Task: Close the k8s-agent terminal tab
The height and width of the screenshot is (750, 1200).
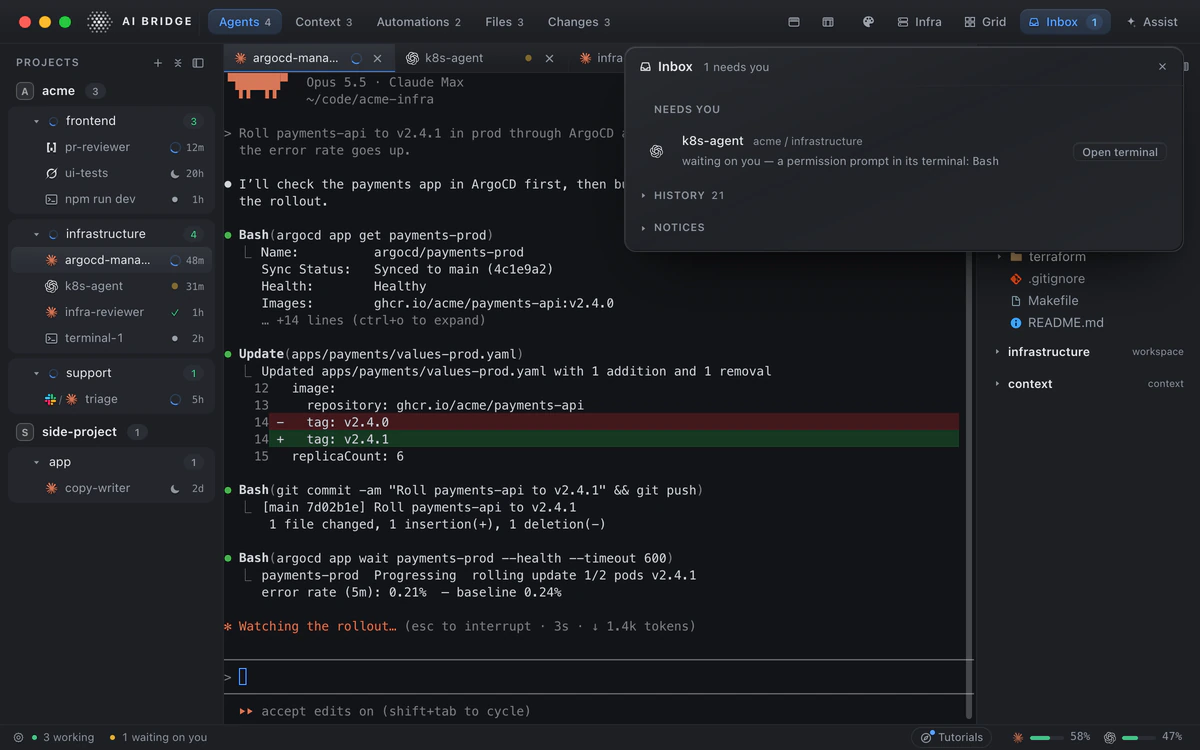Action: 549,59
